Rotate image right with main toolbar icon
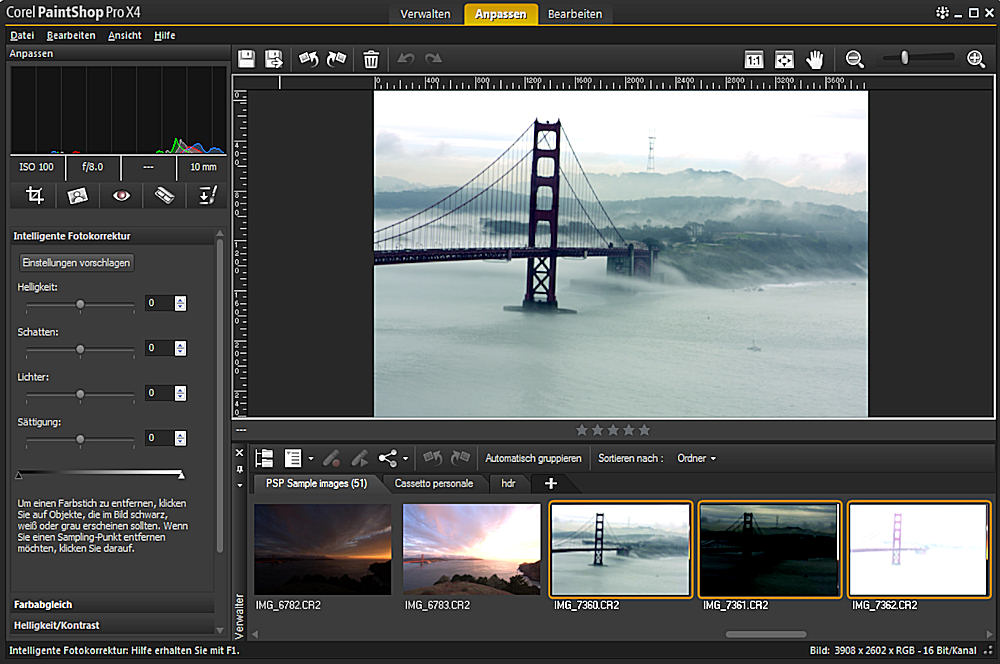This screenshot has height=664, width=1000. tap(336, 59)
